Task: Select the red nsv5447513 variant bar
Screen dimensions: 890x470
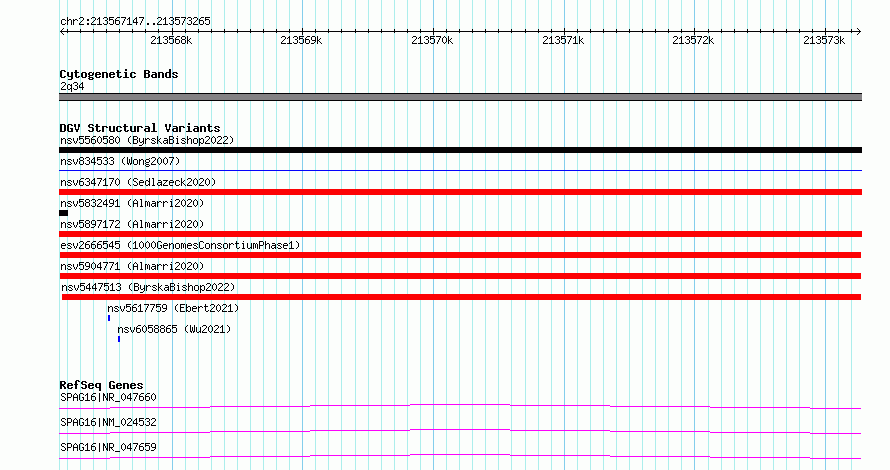Action: point(461,297)
